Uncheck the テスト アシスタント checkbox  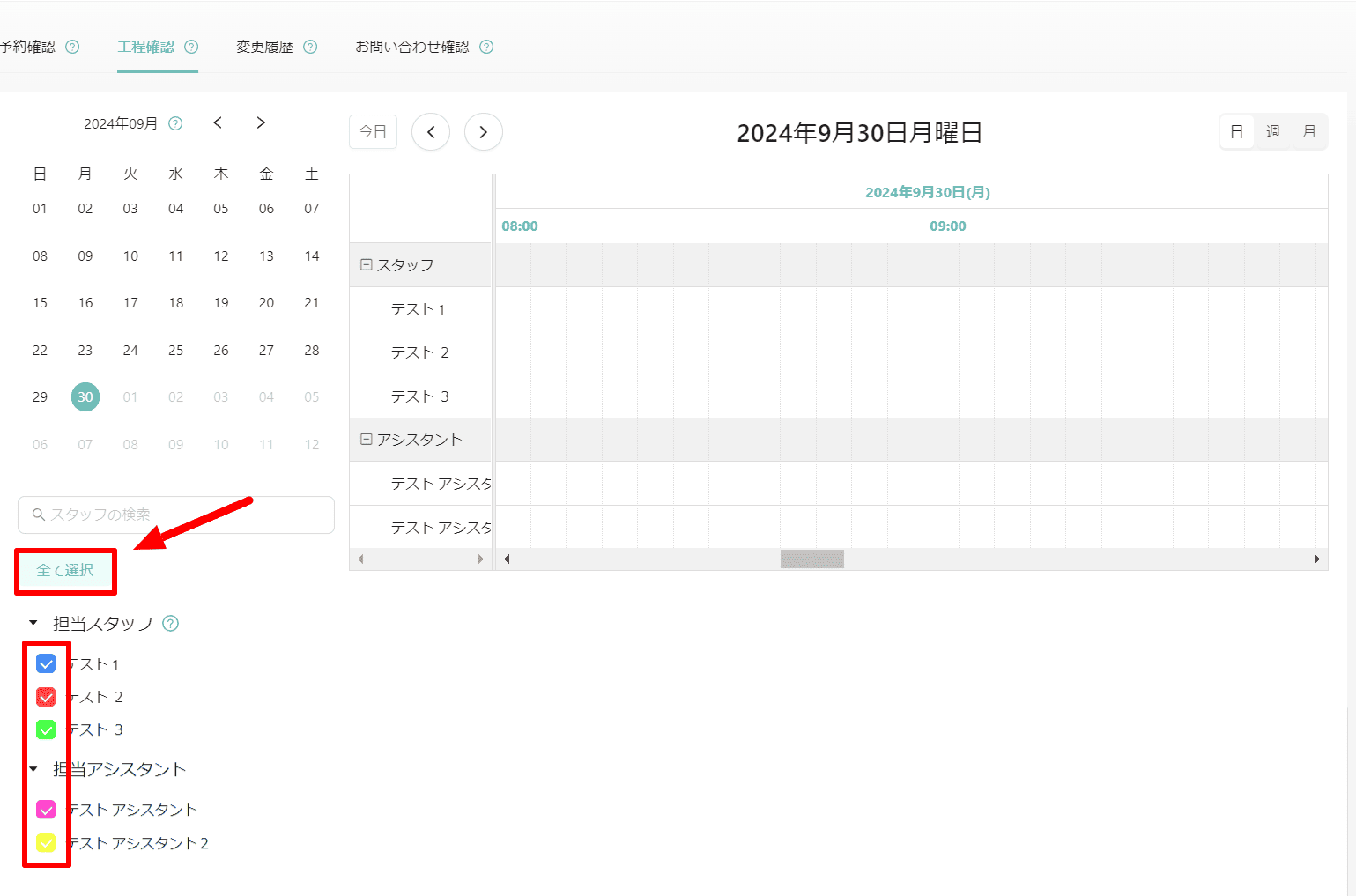click(46, 810)
